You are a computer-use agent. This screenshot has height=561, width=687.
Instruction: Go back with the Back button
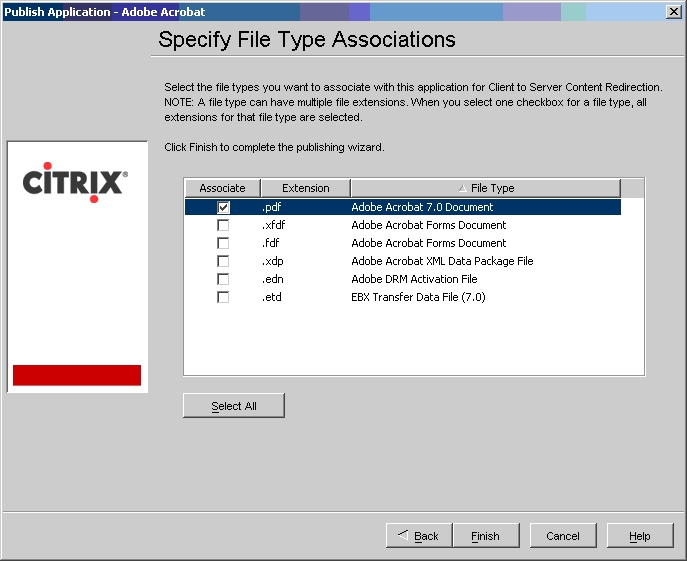pyautogui.click(x=418, y=536)
